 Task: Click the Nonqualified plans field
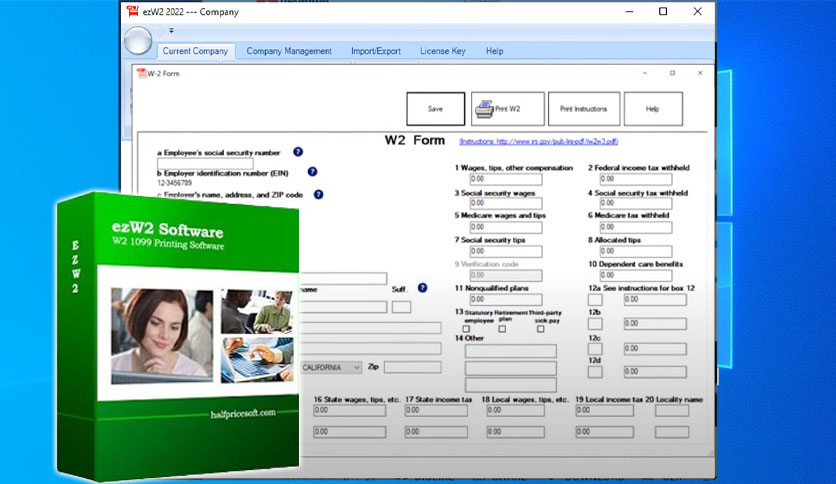click(506, 300)
